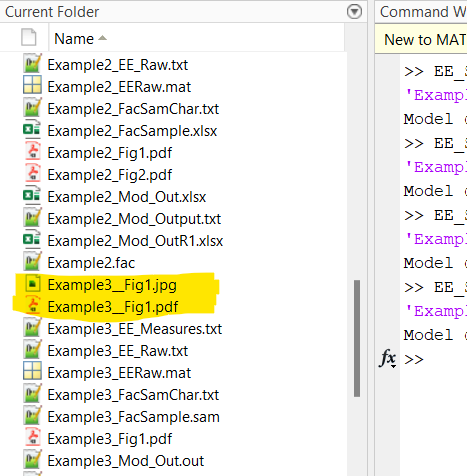Click the Example3__Fig1.jpg image icon
This screenshot has width=467, height=476.
(x=33, y=284)
